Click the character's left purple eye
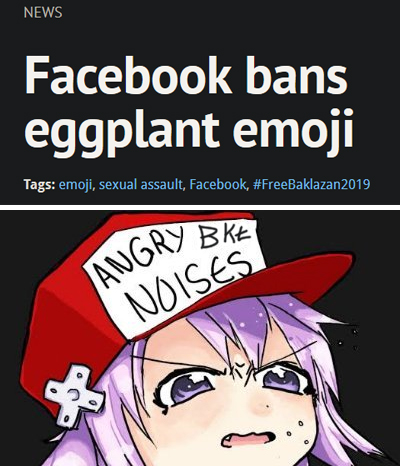This screenshot has width=400, height=466. [x=188, y=388]
